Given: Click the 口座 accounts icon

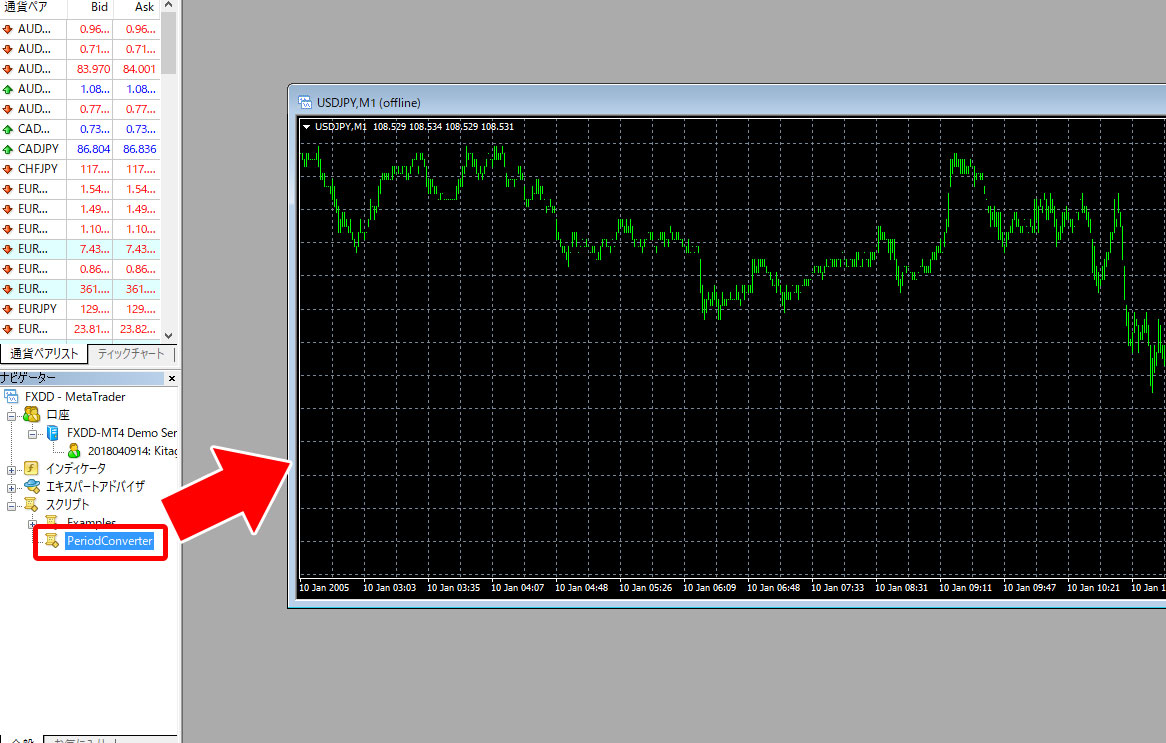Looking at the screenshot, I should (x=31, y=415).
